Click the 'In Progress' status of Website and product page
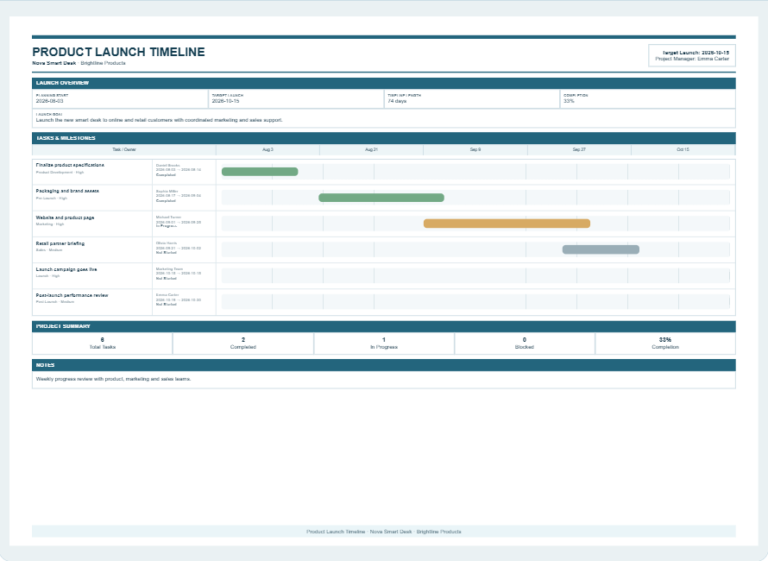Screen dimensions: 768x561 tap(166, 226)
